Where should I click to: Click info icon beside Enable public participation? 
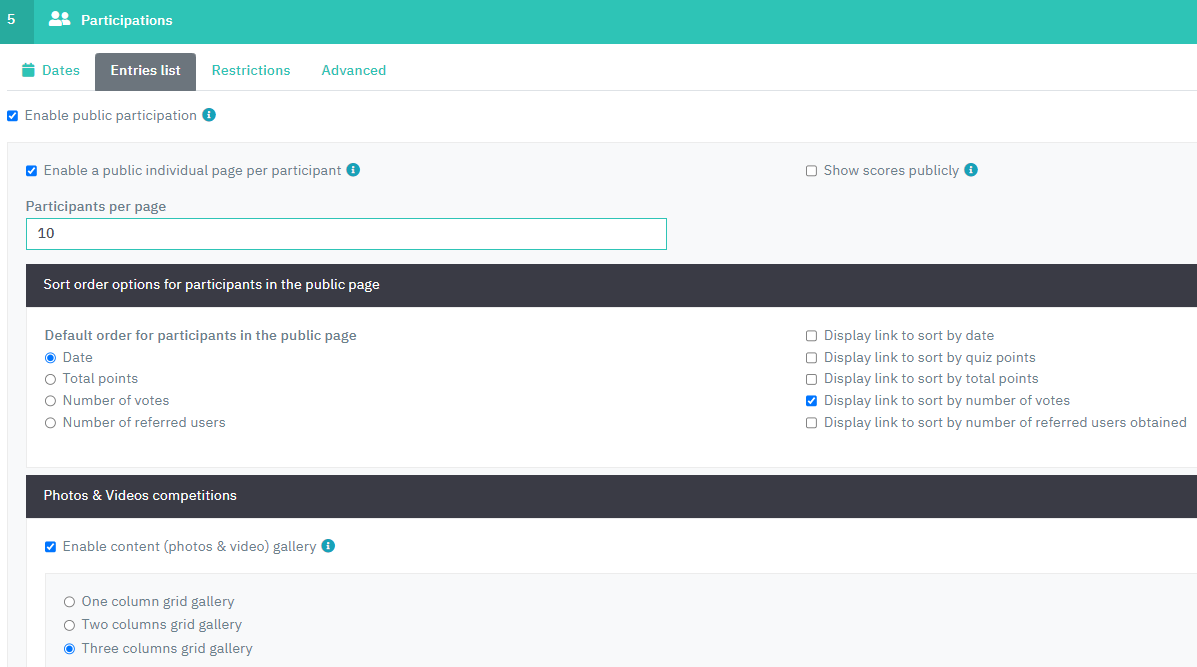[209, 115]
